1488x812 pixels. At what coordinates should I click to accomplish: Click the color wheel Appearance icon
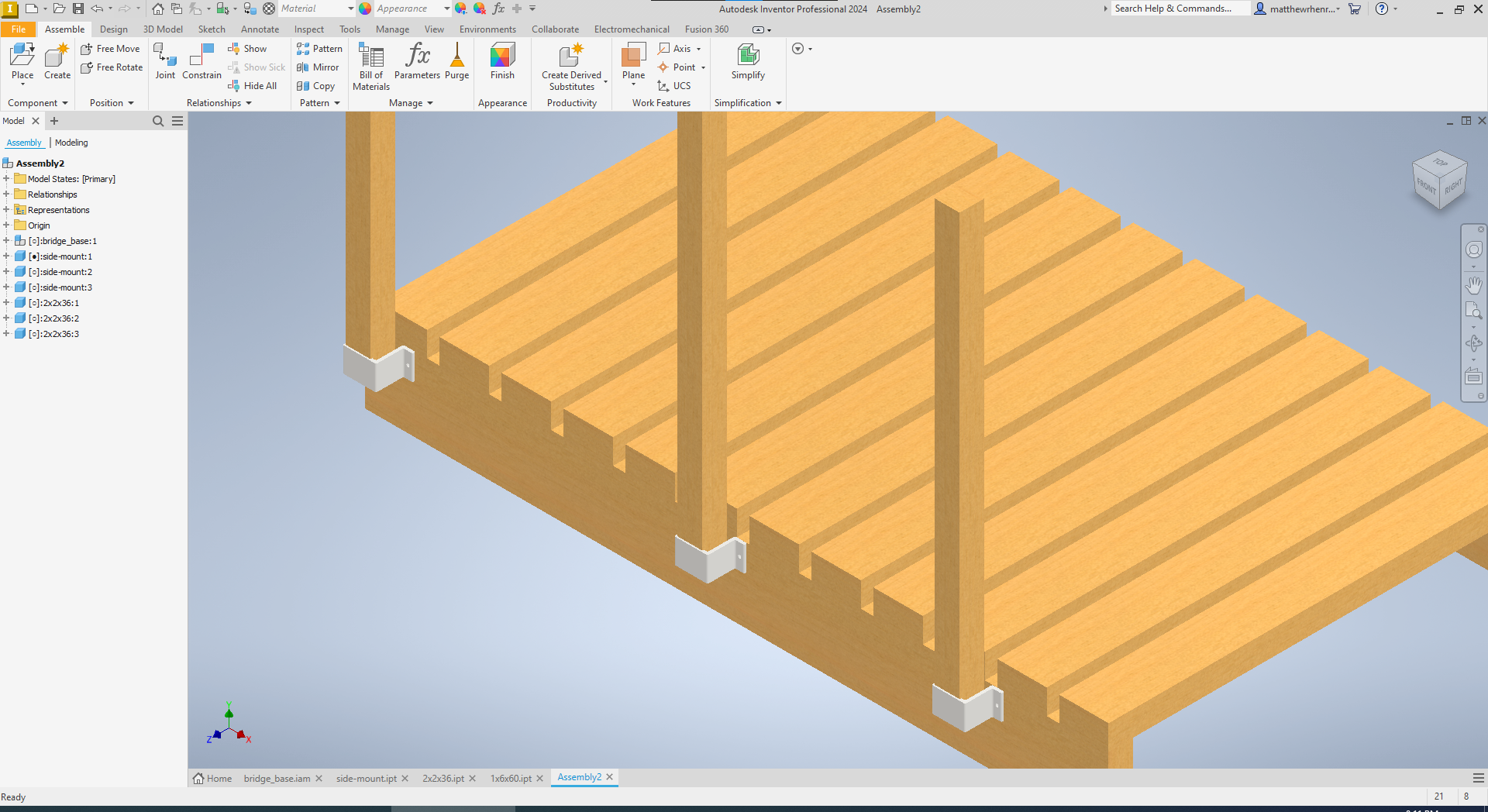[365, 9]
